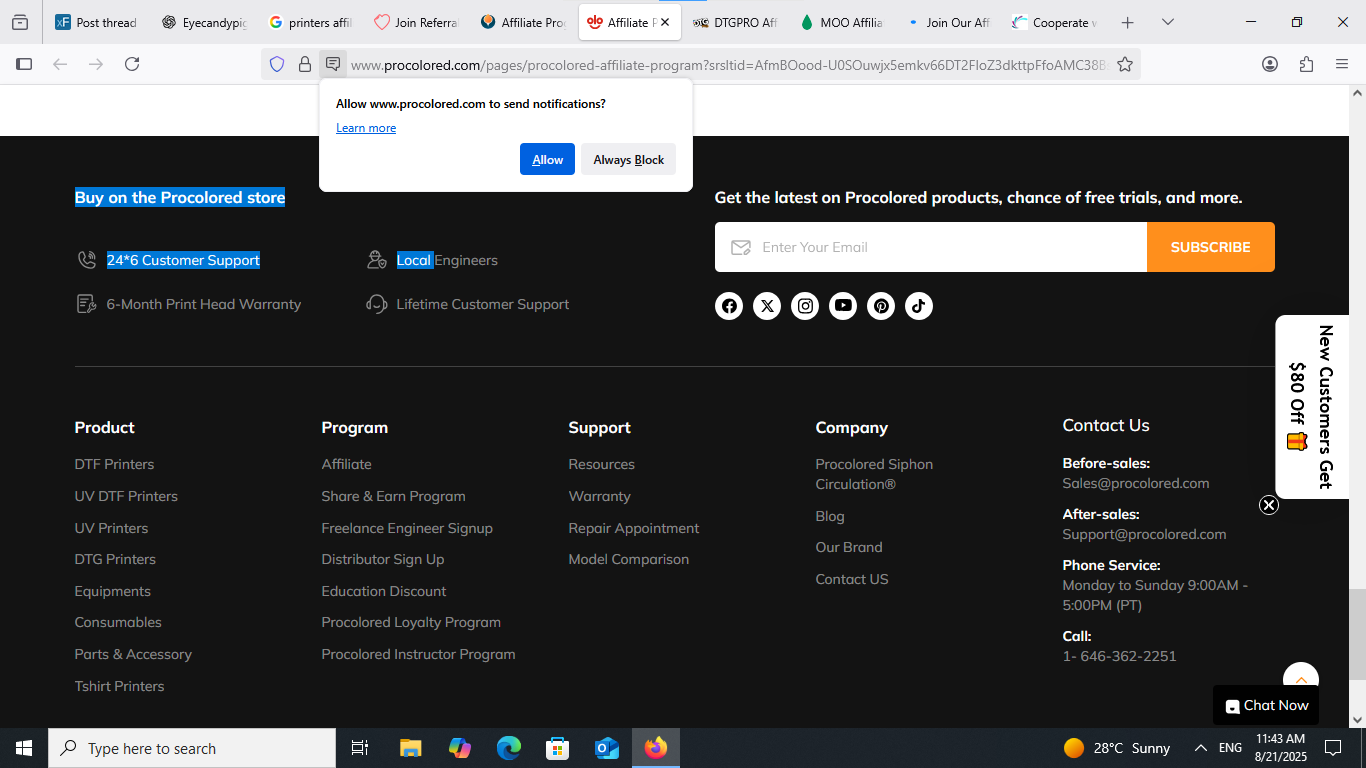The image size is (1366, 768).
Task: Open the new tab plus button
Action: click(1128, 22)
